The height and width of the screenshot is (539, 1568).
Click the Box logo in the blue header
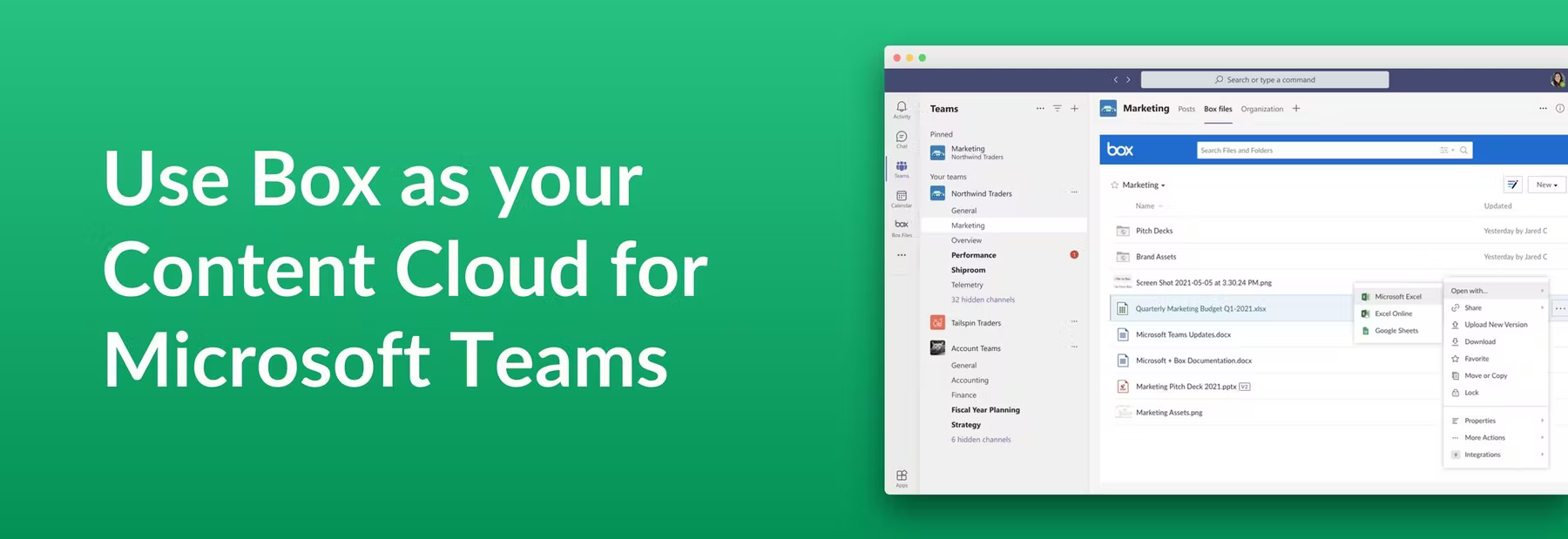tap(1120, 149)
